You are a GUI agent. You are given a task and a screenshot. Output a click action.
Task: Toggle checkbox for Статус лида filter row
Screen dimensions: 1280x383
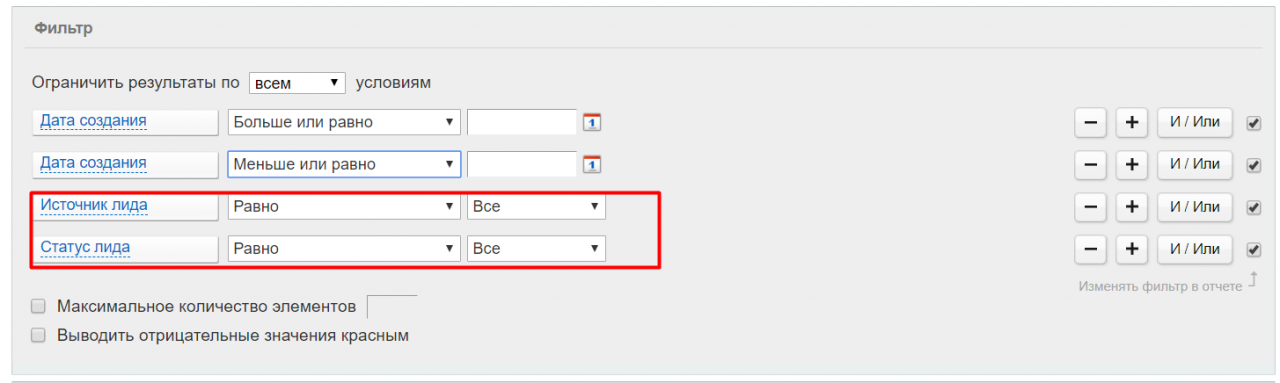[1254, 250]
